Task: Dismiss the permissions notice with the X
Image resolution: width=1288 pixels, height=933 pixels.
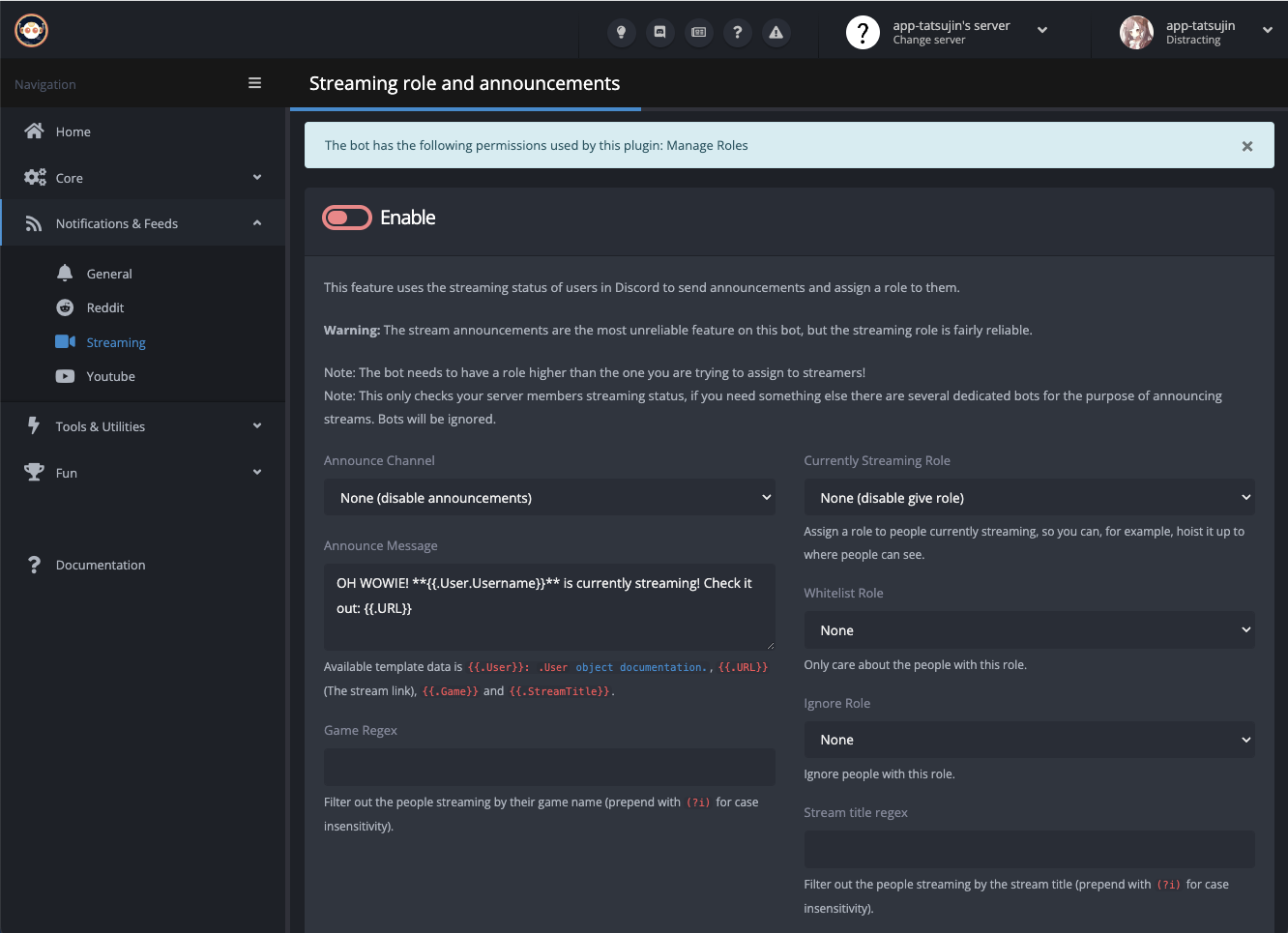Action: tap(1246, 146)
